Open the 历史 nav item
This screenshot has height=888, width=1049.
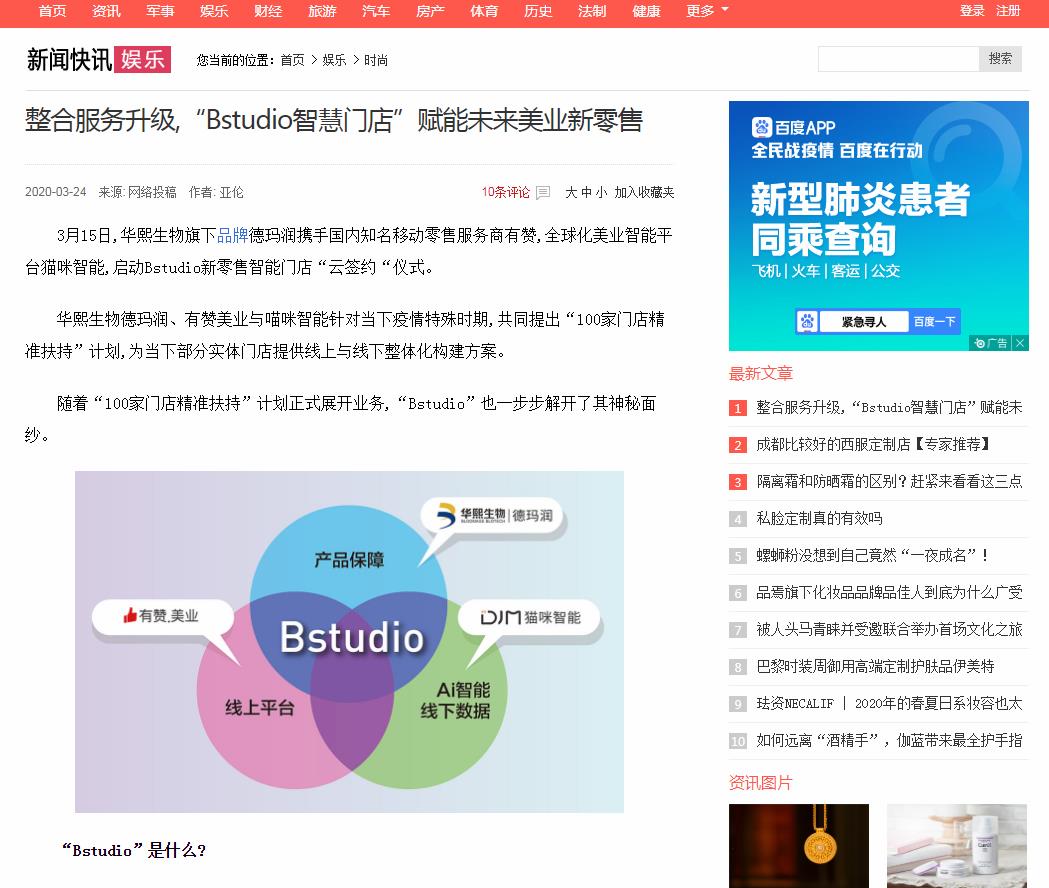538,11
